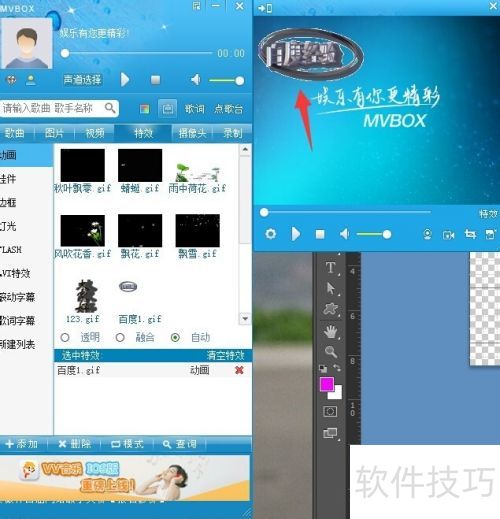Remove 百度1.gif effect with red X
The image size is (500, 519).
(x=239, y=370)
